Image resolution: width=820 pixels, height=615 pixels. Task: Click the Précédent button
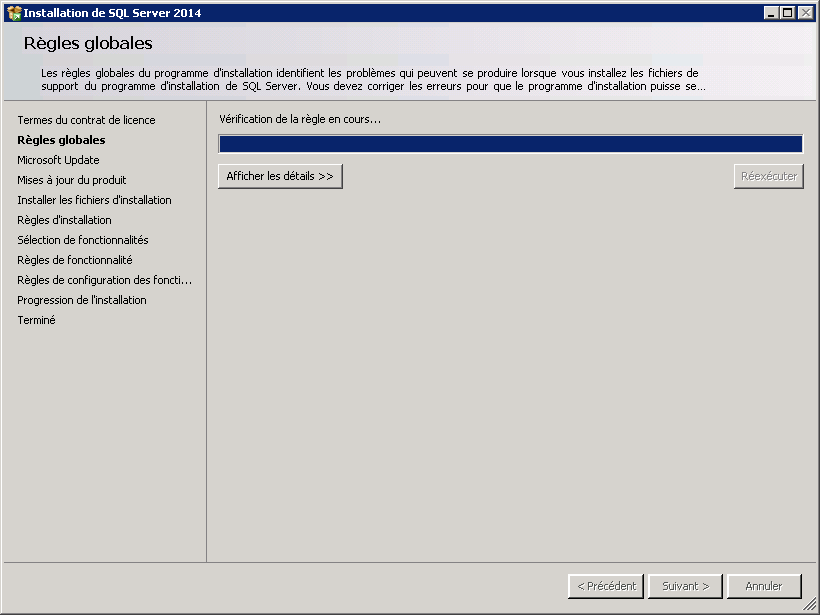(605, 586)
